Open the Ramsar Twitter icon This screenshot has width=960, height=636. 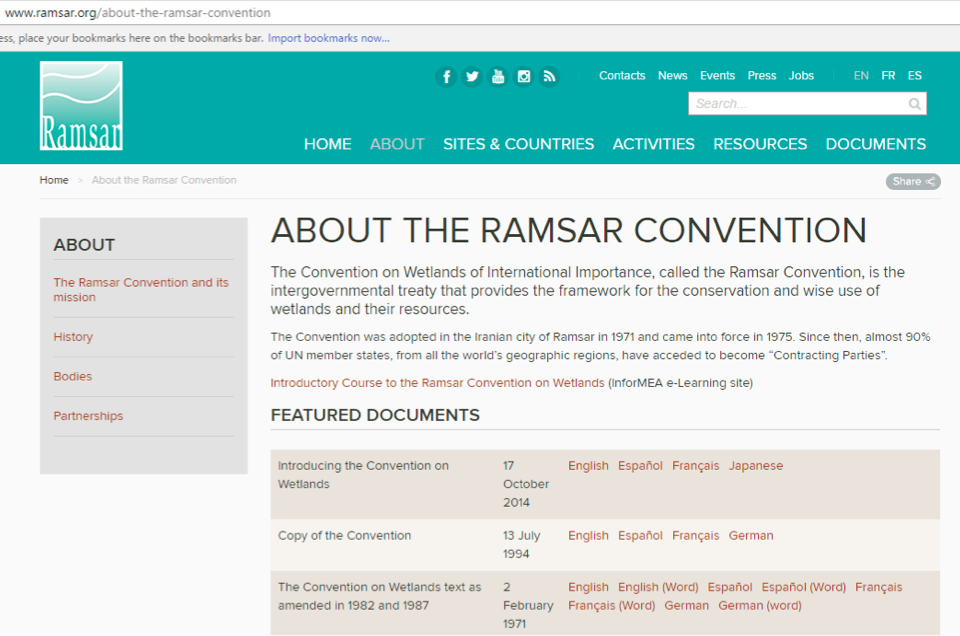coord(472,77)
